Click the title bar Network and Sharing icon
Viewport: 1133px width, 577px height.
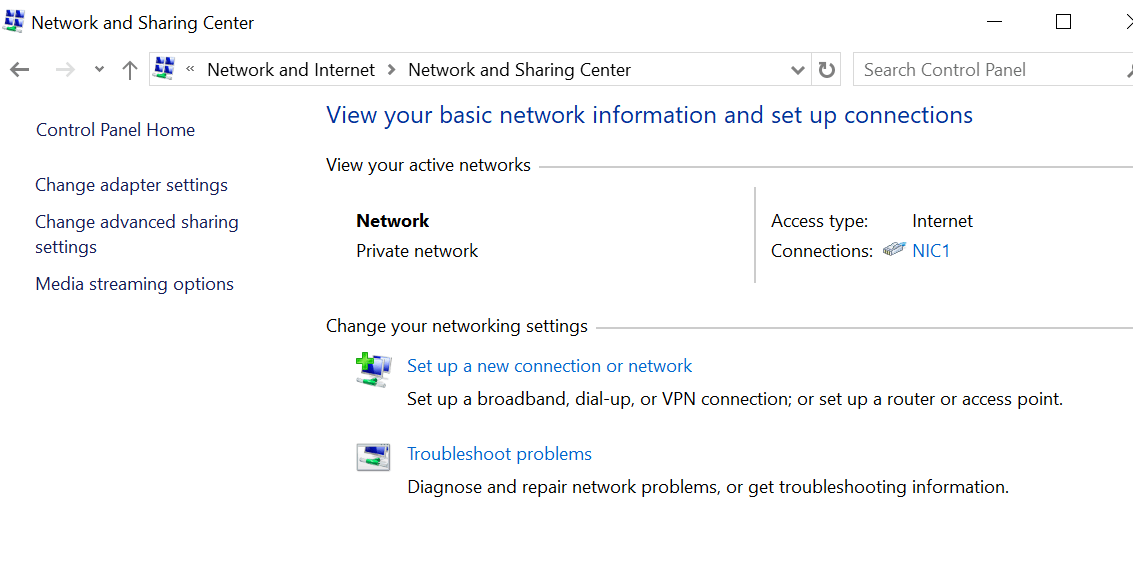point(14,22)
